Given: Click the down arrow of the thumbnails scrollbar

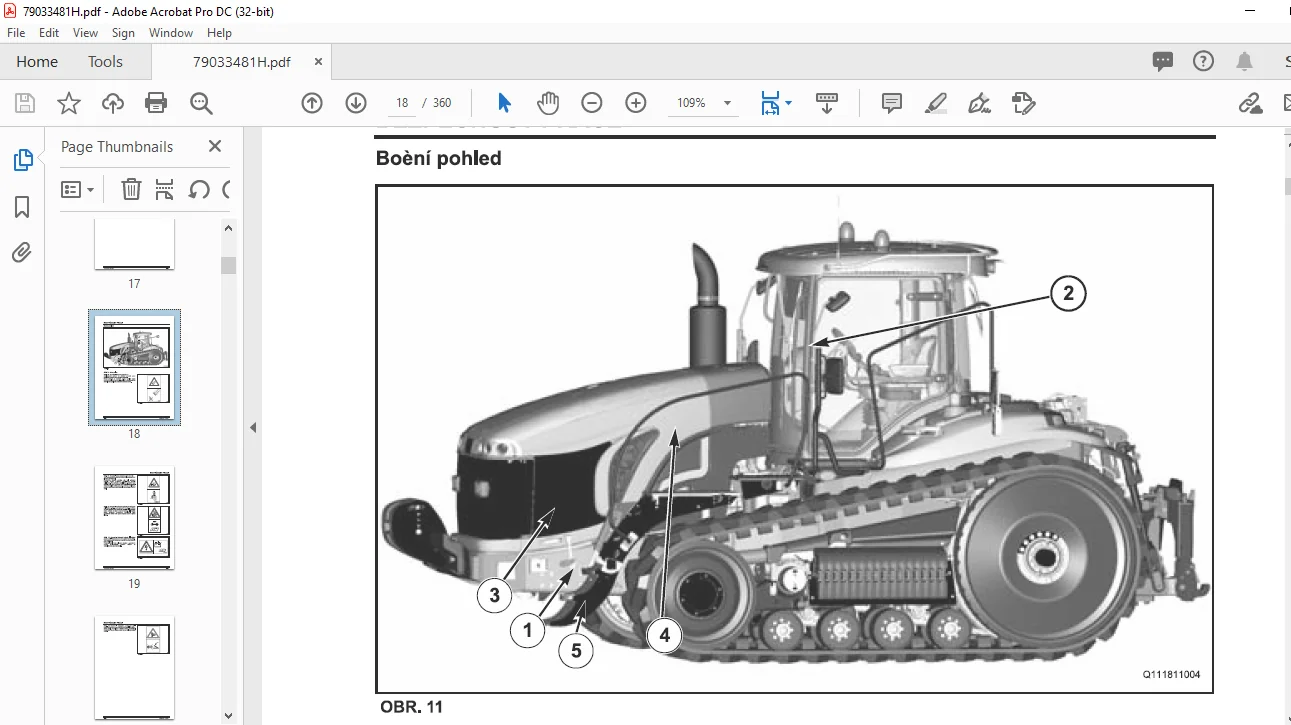Looking at the screenshot, I should 229,716.
